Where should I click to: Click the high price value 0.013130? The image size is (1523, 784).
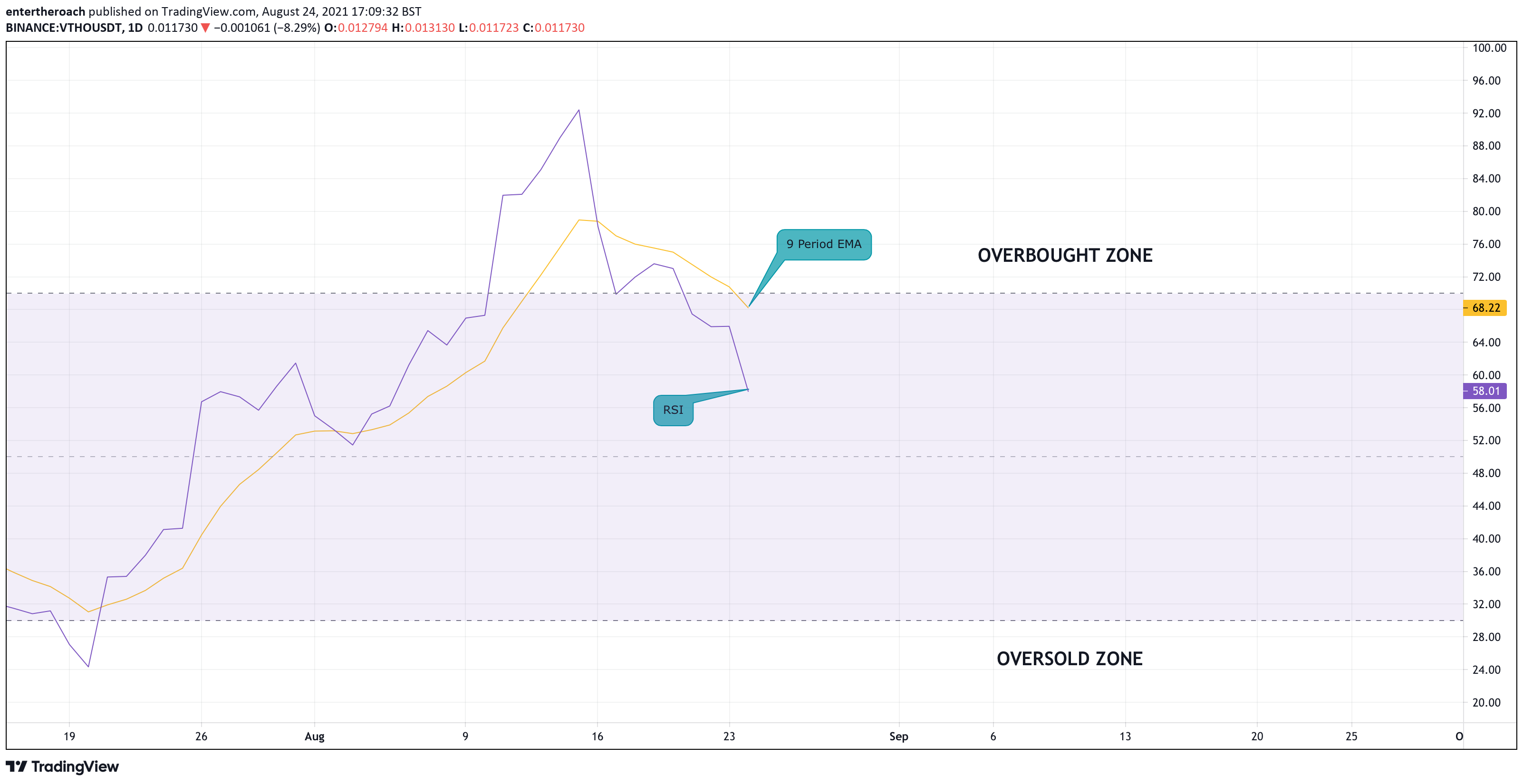point(430,28)
